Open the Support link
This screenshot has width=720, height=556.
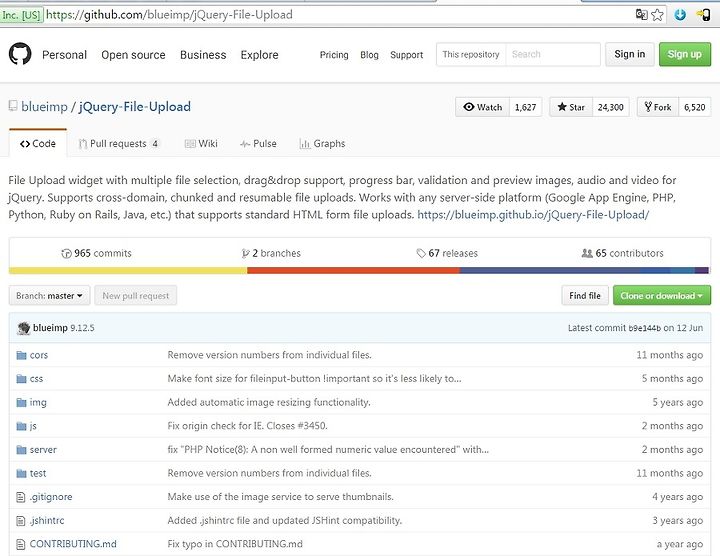[x=406, y=55]
